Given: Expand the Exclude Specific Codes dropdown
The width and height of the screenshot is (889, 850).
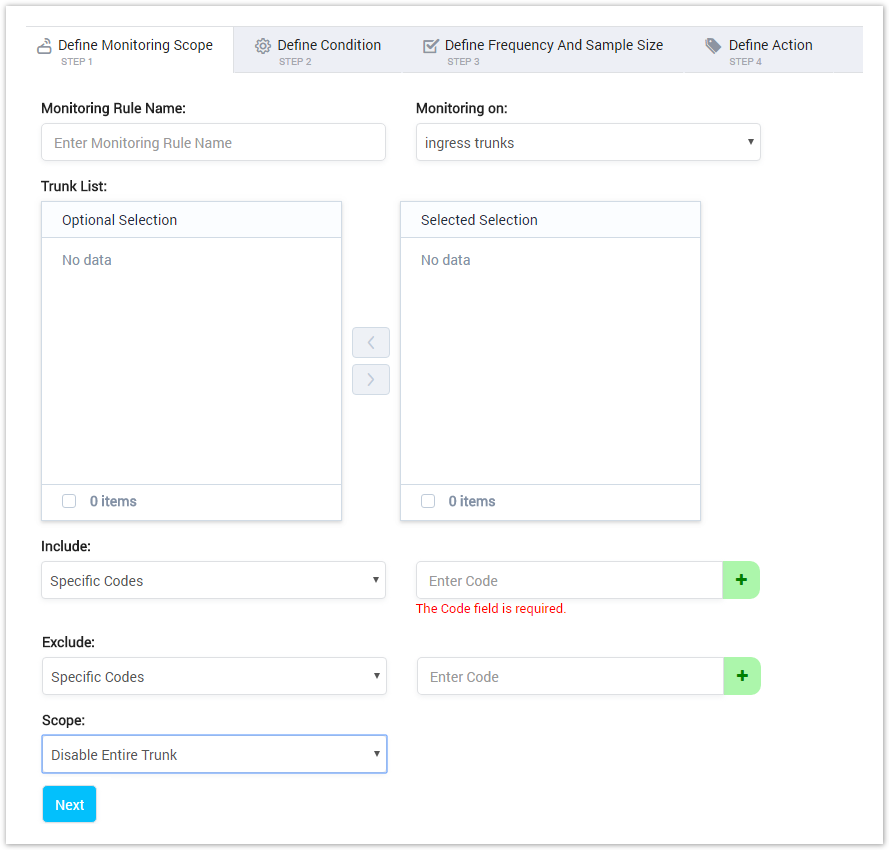Looking at the screenshot, I should tap(213, 676).
